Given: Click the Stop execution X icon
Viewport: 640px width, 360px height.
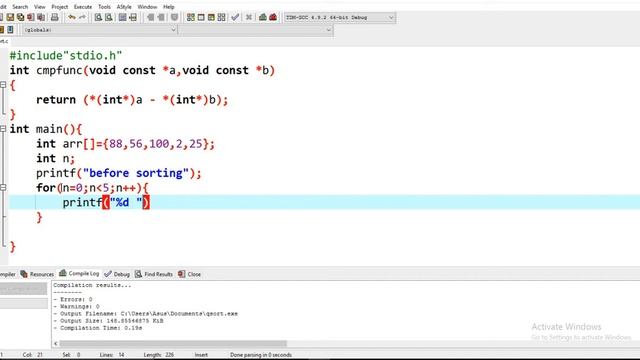Looking at the screenshot, I should 249,17.
